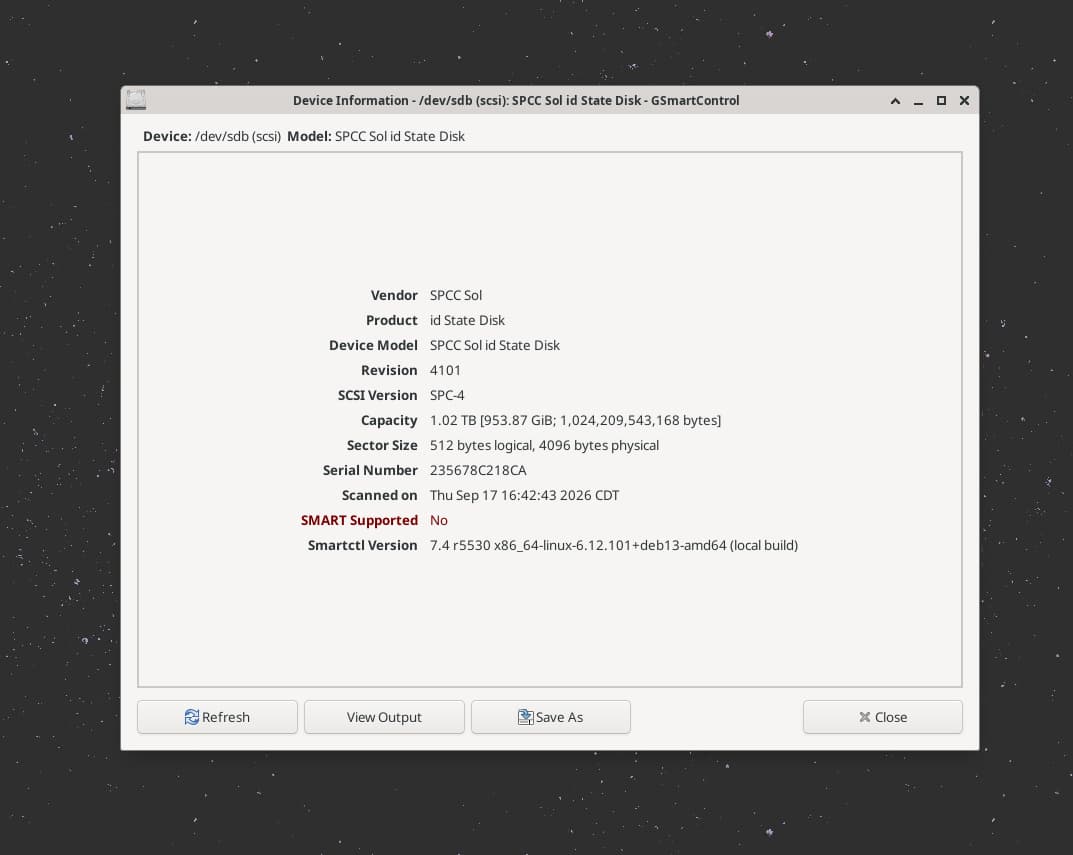1073x855 pixels.
Task: Select the Smartctl Version value
Action: pyautogui.click(x=614, y=546)
